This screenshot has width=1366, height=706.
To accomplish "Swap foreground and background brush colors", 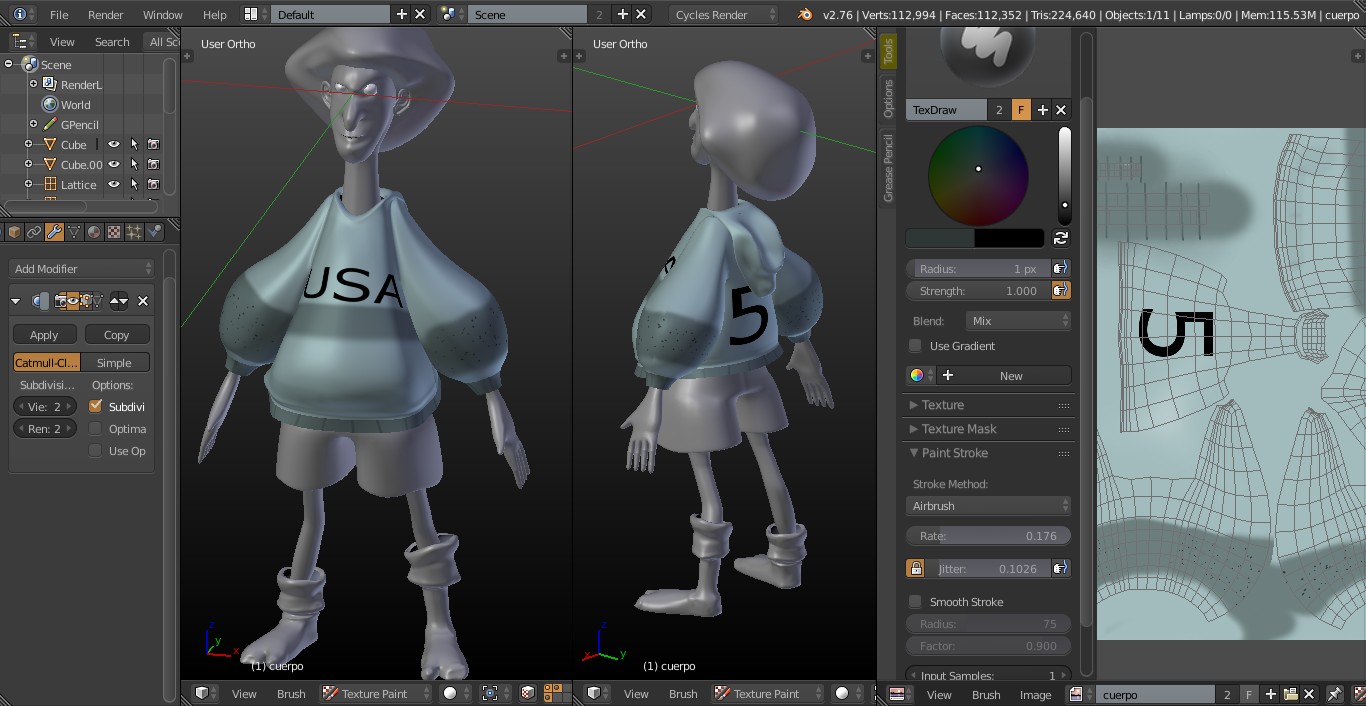I will pyautogui.click(x=1061, y=238).
